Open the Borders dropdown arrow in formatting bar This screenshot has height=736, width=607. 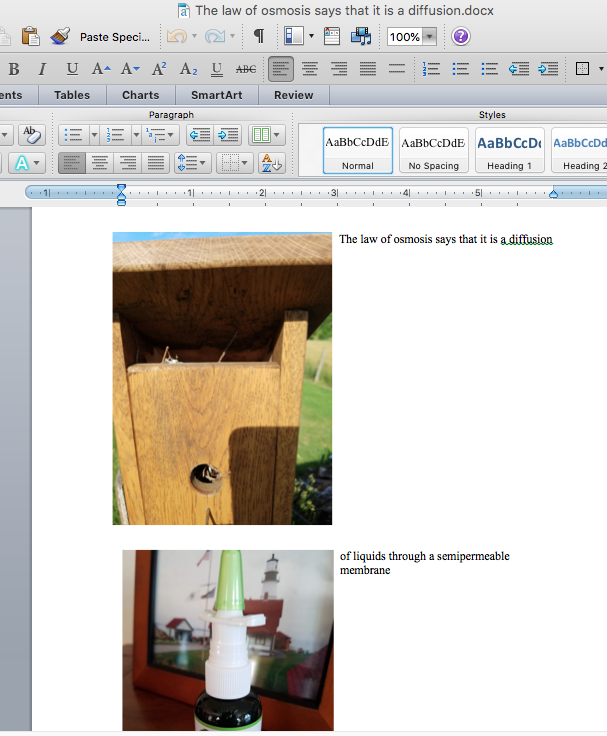click(601, 69)
